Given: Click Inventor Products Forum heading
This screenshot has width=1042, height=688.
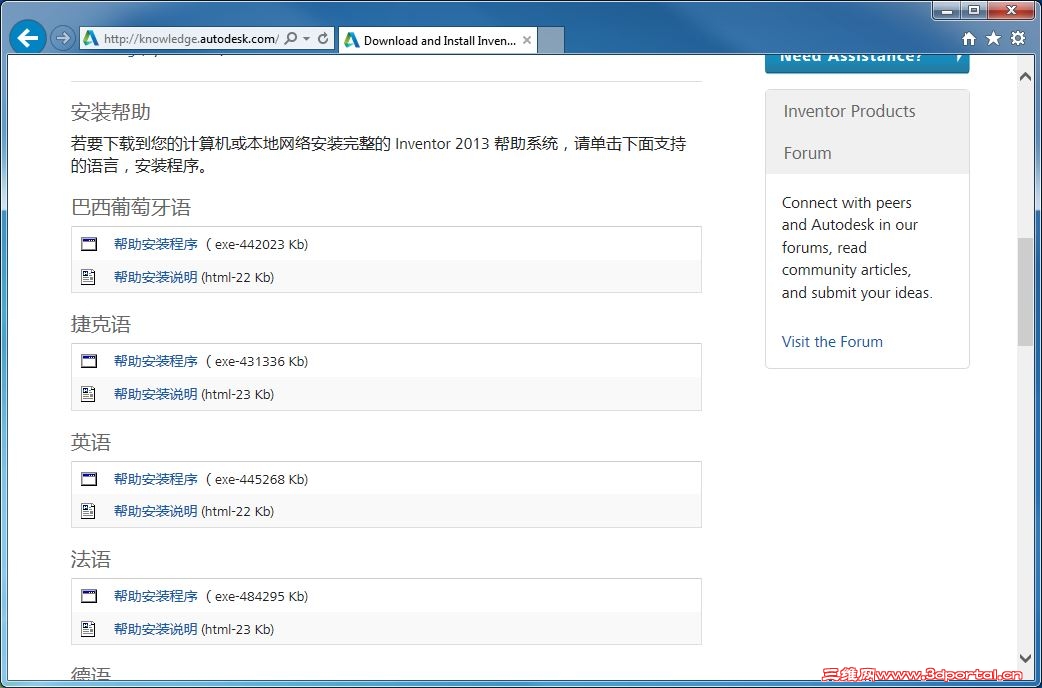Looking at the screenshot, I should click(x=849, y=132).
